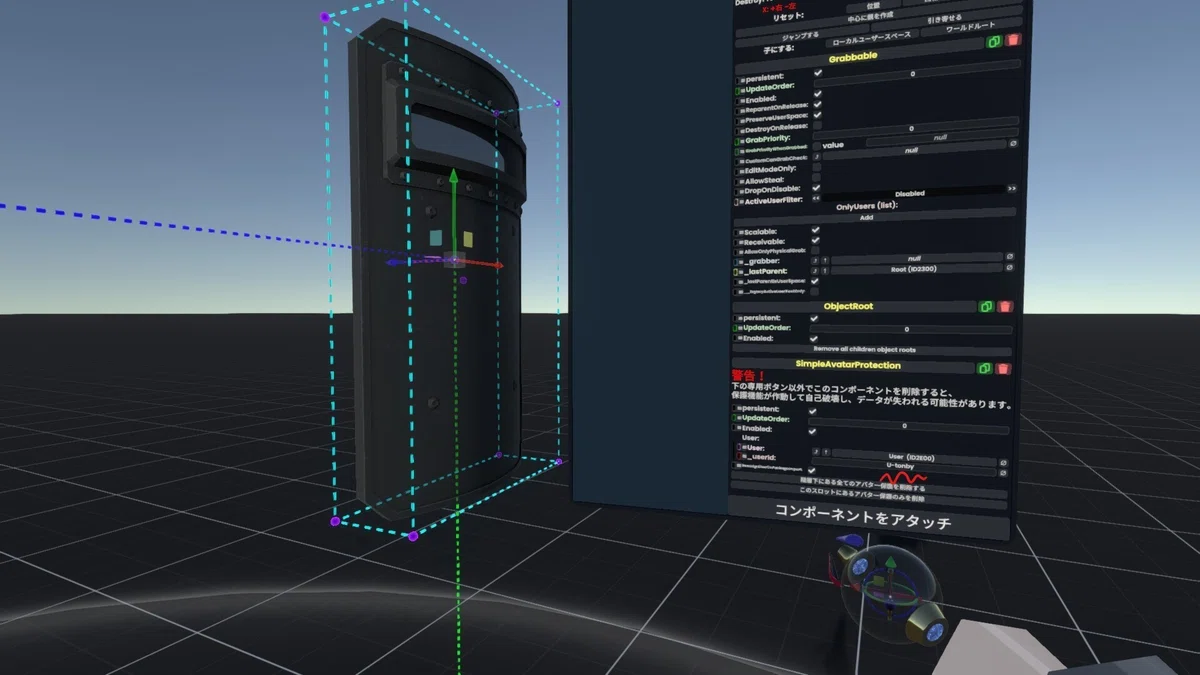Delete the ObjectRoot component
The image size is (1200, 675).
[1004, 306]
